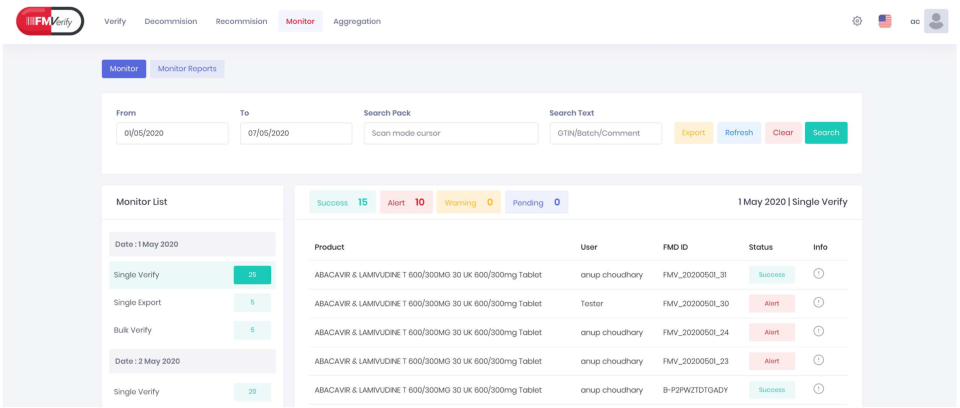Filter by Success count badge
Viewport: 960px width, 408px height.
pos(342,202)
